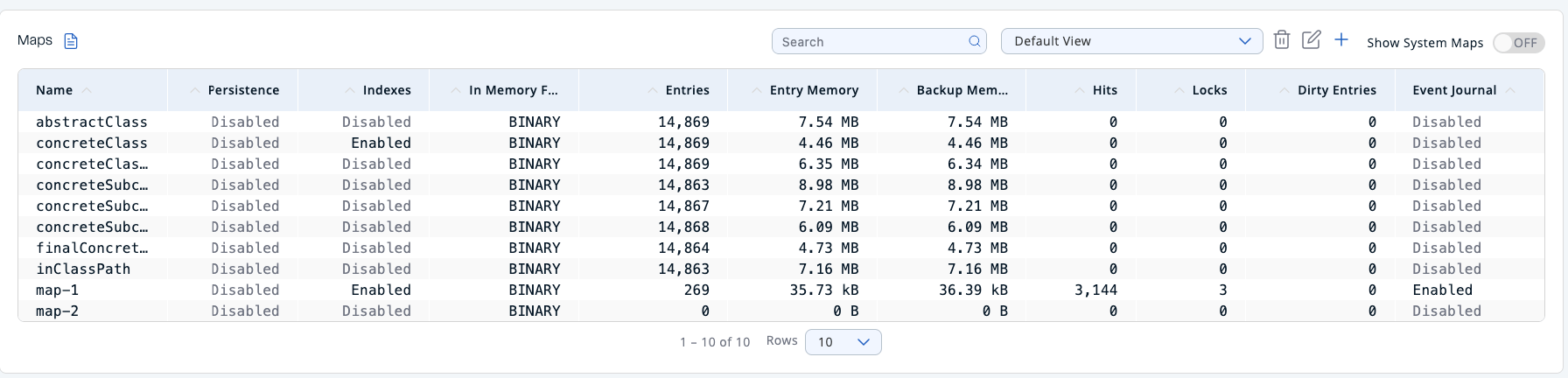Sort by Persistence column arrow
Screen dimensions: 1568x378
(x=195, y=90)
